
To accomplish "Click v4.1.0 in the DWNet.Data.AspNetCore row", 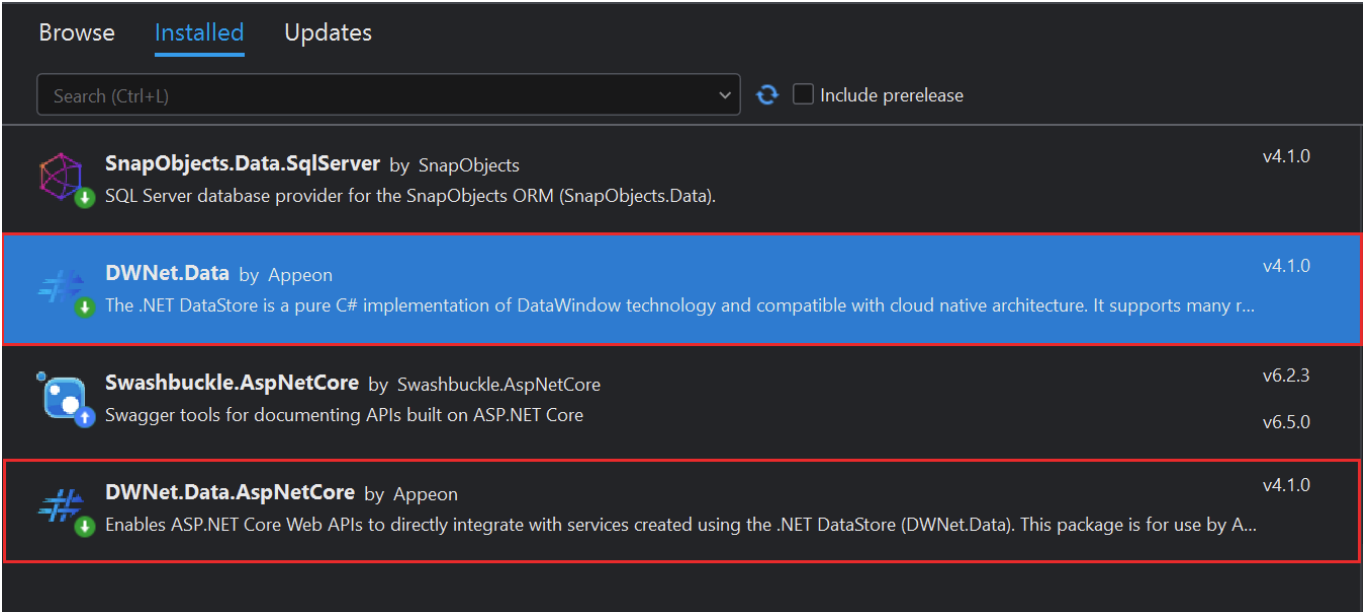I will tap(1286, 485).
